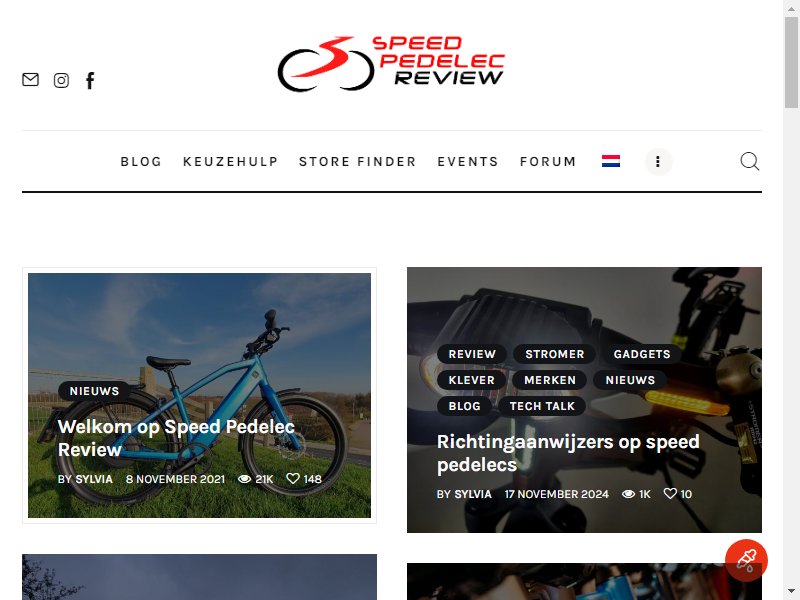Navigate to the Forum
This screenshot has width=800, height=600.
pyautogui.click(x=548, y=162)
